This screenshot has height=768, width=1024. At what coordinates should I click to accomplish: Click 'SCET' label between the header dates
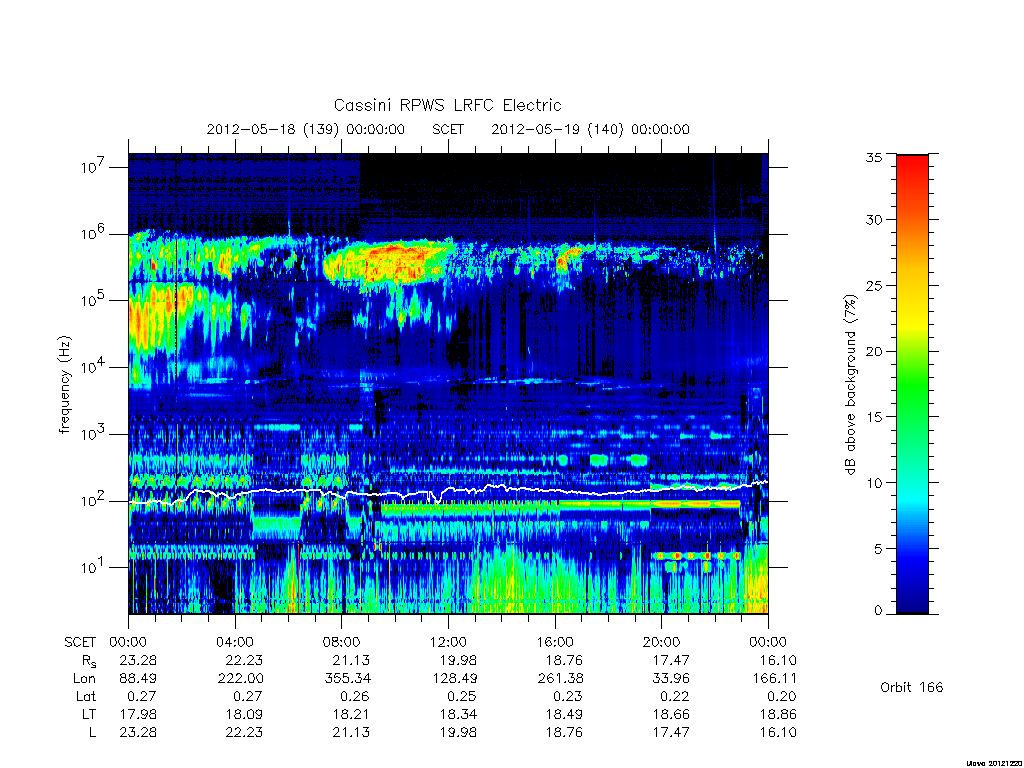pos(448,129)
